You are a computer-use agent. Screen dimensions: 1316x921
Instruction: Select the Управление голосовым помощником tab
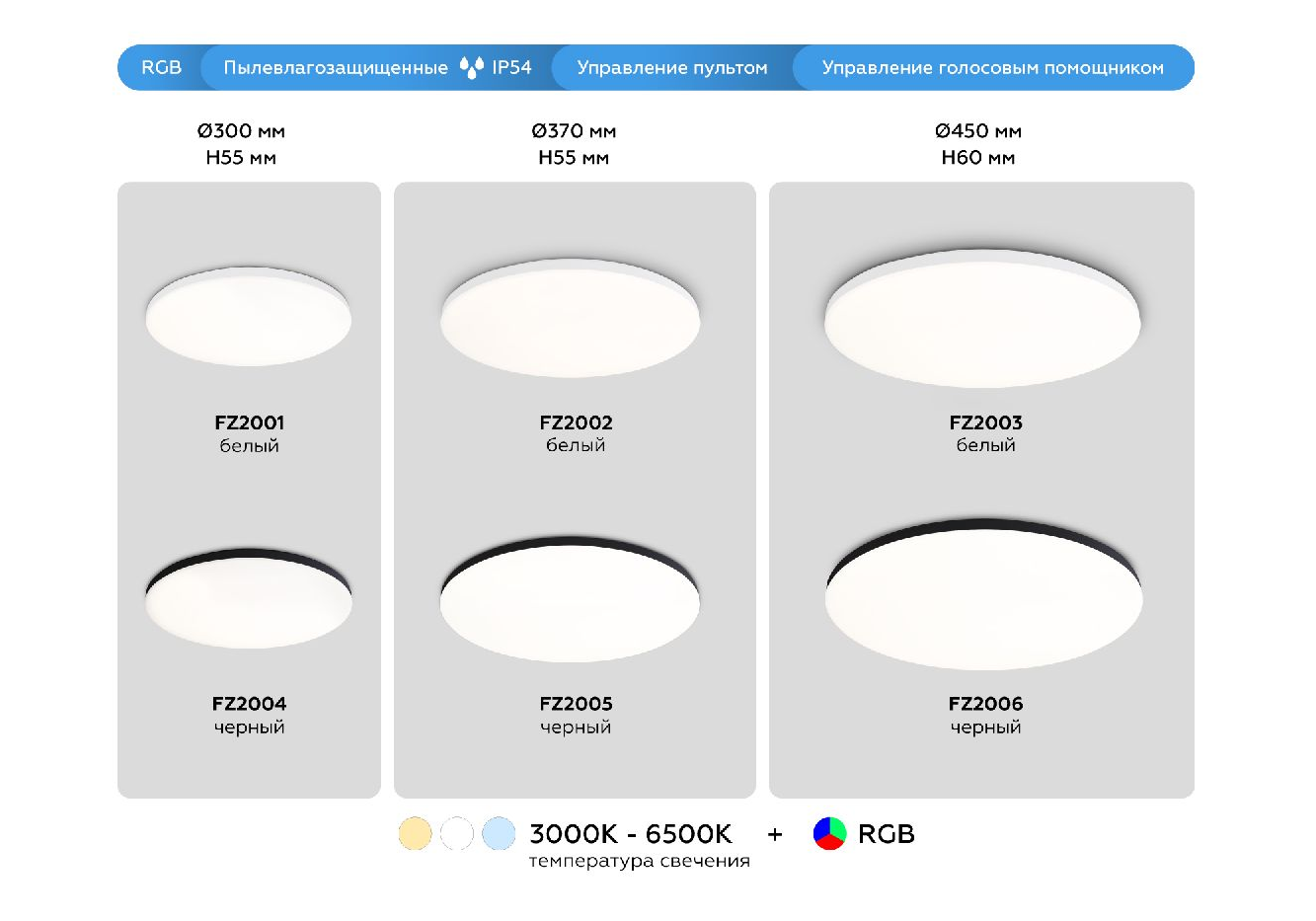coord(992,68)
